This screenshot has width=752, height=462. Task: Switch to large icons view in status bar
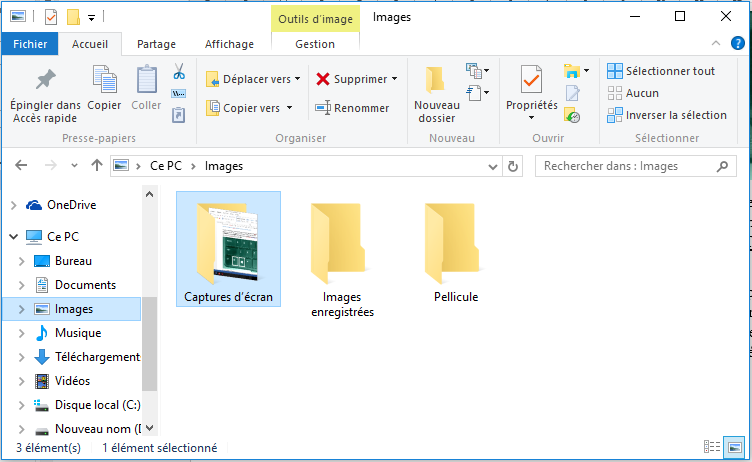[x=734, y=447]
